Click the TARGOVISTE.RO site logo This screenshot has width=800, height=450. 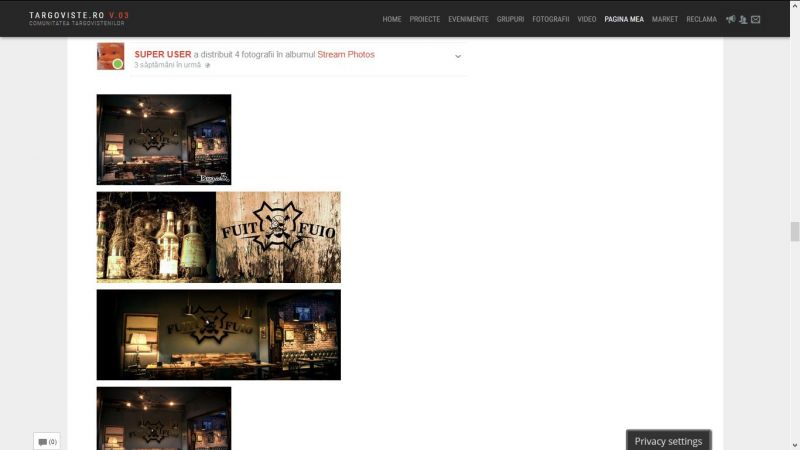click(x=79, y=18)
